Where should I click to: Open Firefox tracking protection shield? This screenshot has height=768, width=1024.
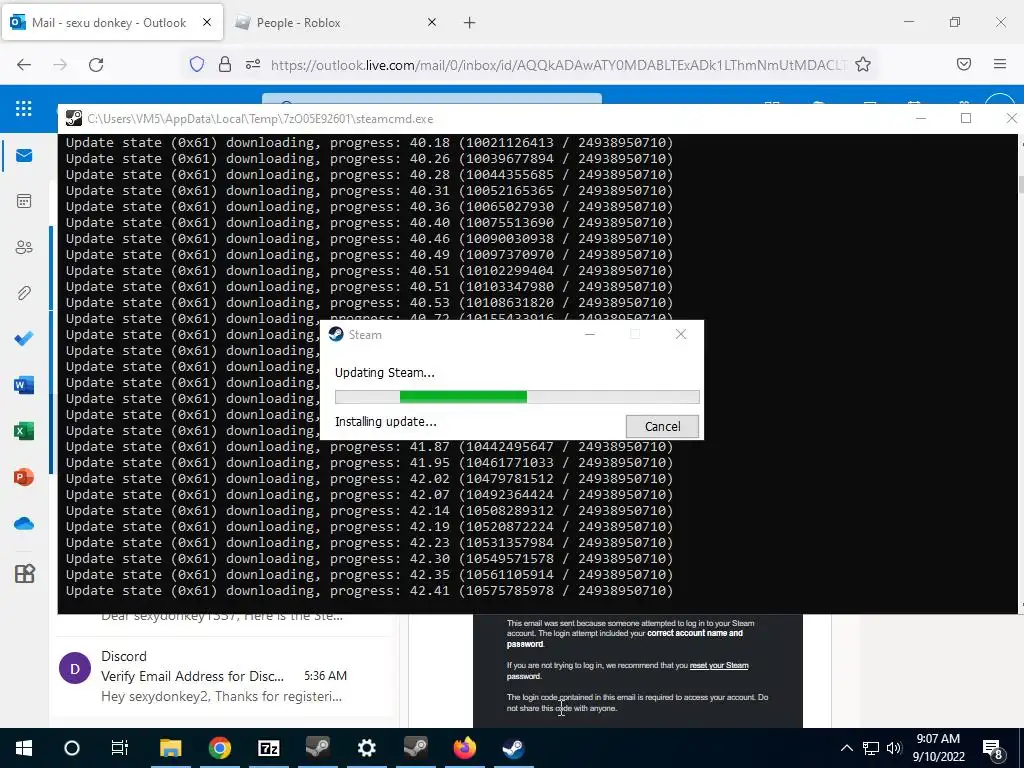pyautogui.click(x=197, y=64)
